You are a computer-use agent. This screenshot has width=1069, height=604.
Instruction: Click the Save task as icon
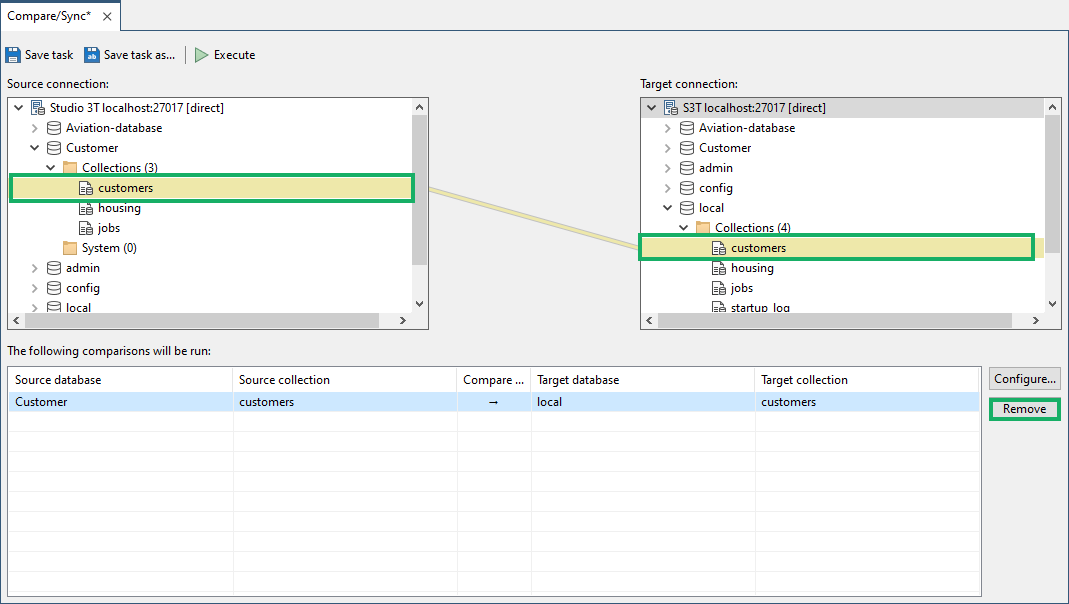92,55
